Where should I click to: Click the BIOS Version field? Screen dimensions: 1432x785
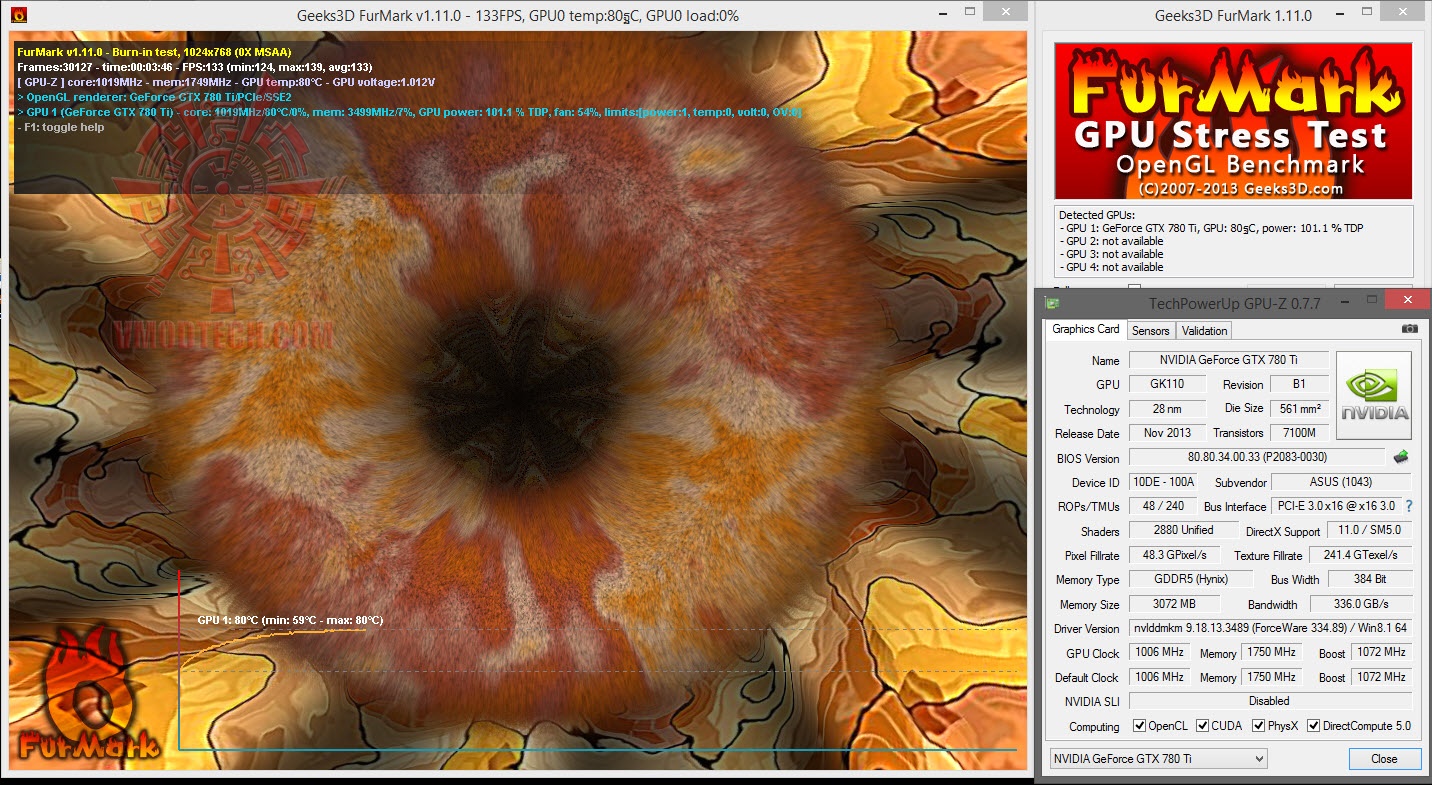1257,457
